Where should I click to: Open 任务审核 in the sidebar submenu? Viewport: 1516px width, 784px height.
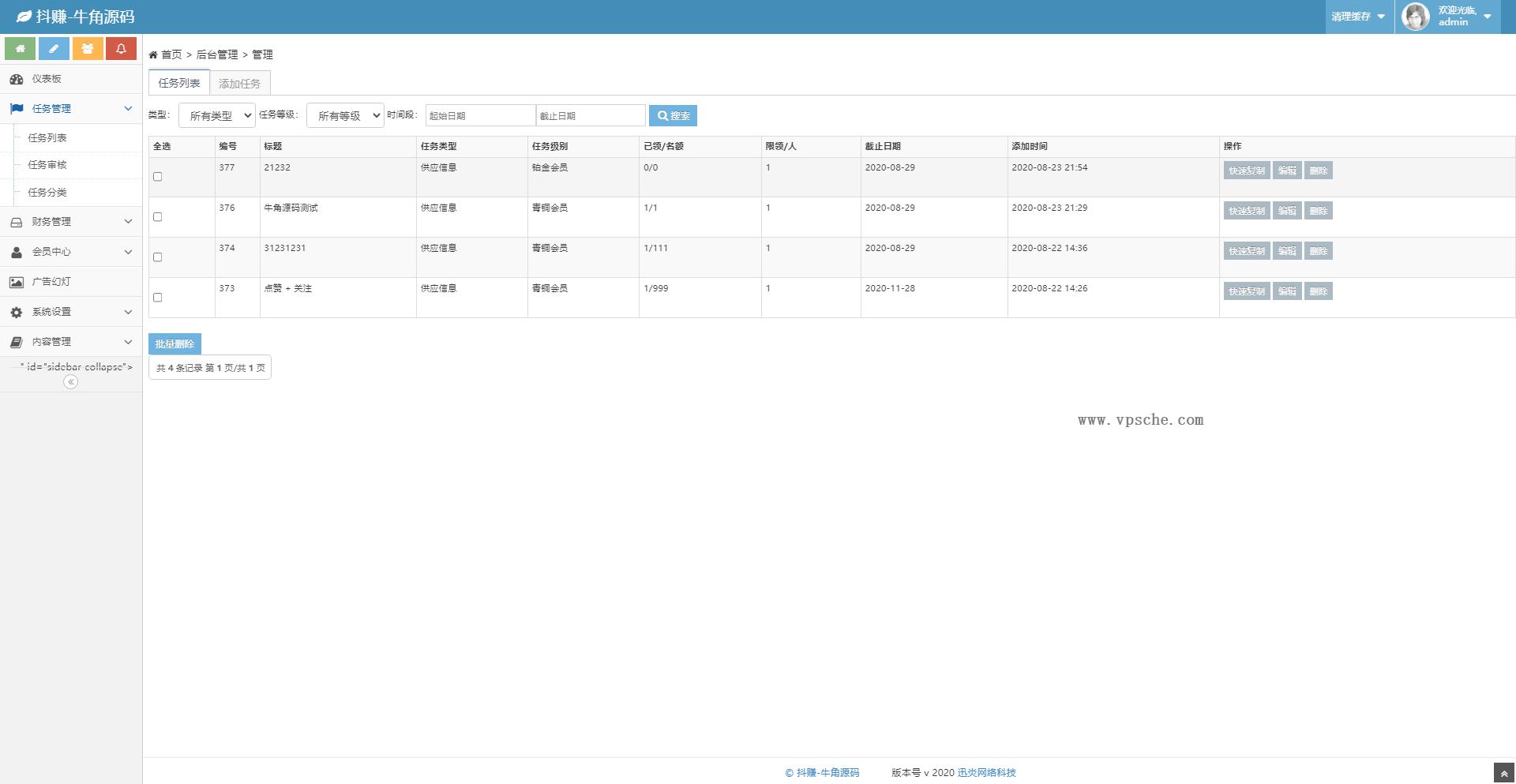coord(47,165)
